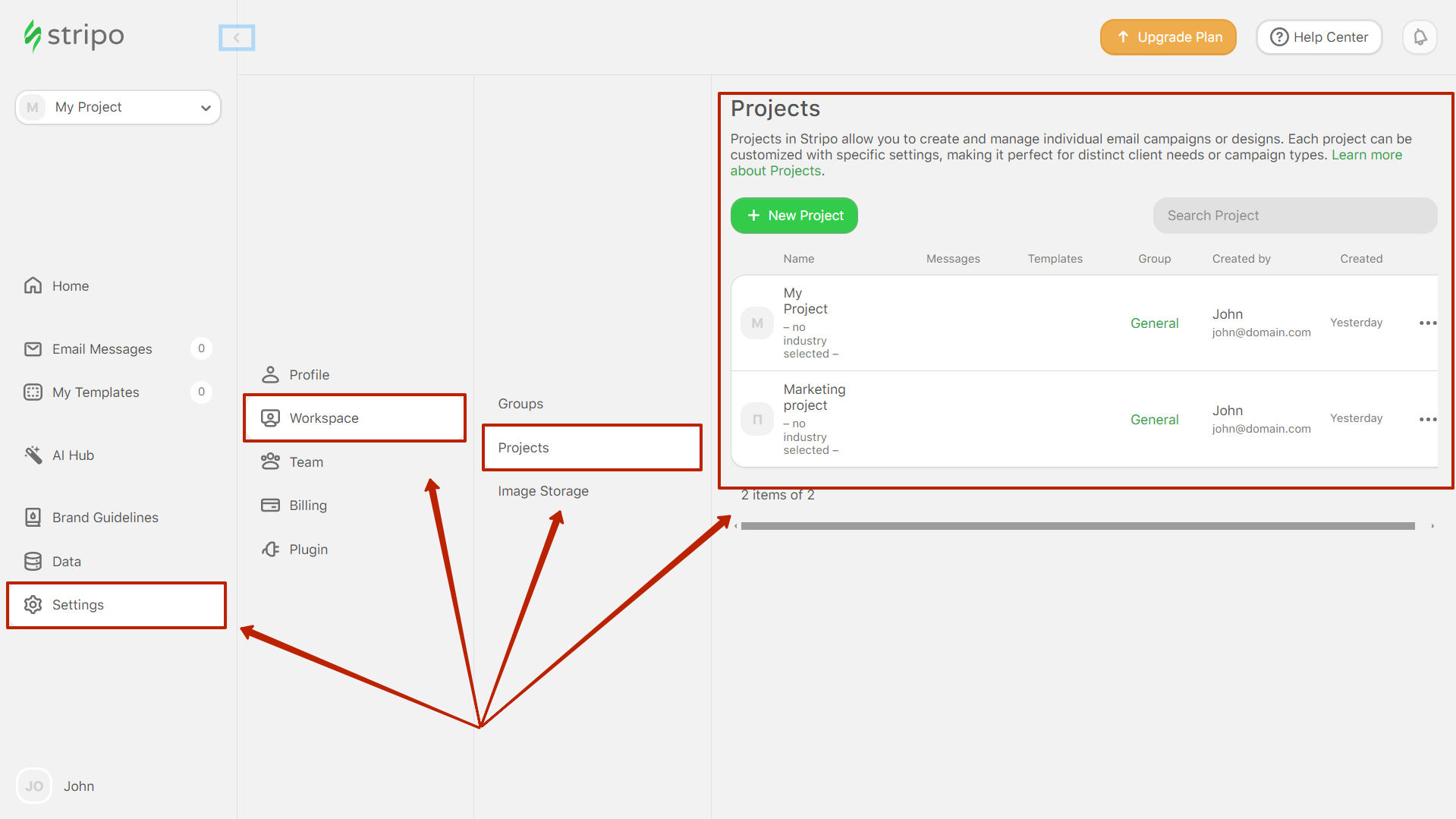Click the Brand Guidelines icon

pyautogui.click(x=33, y=517)
